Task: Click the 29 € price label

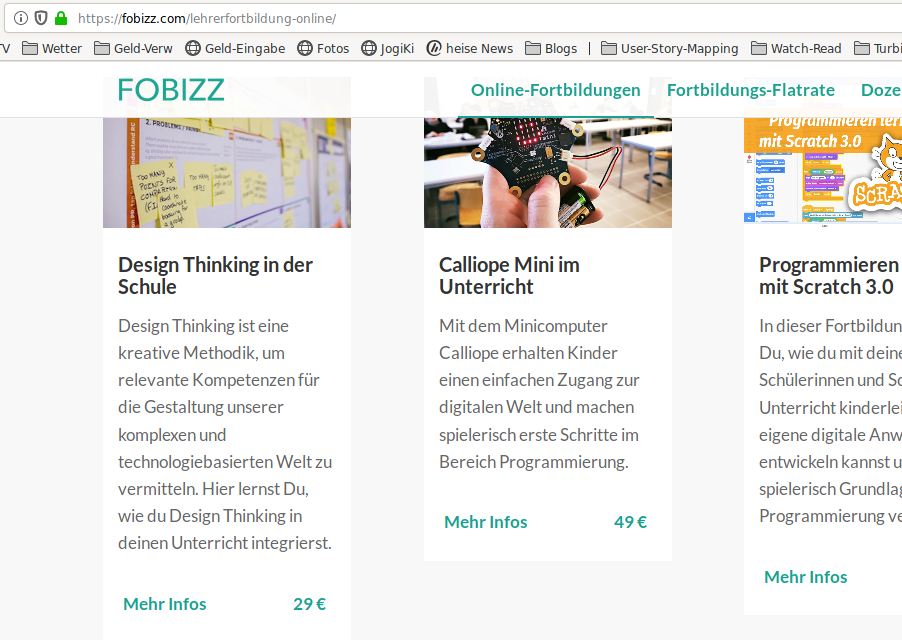Action: pyautogui.click(x=309, y=604)
